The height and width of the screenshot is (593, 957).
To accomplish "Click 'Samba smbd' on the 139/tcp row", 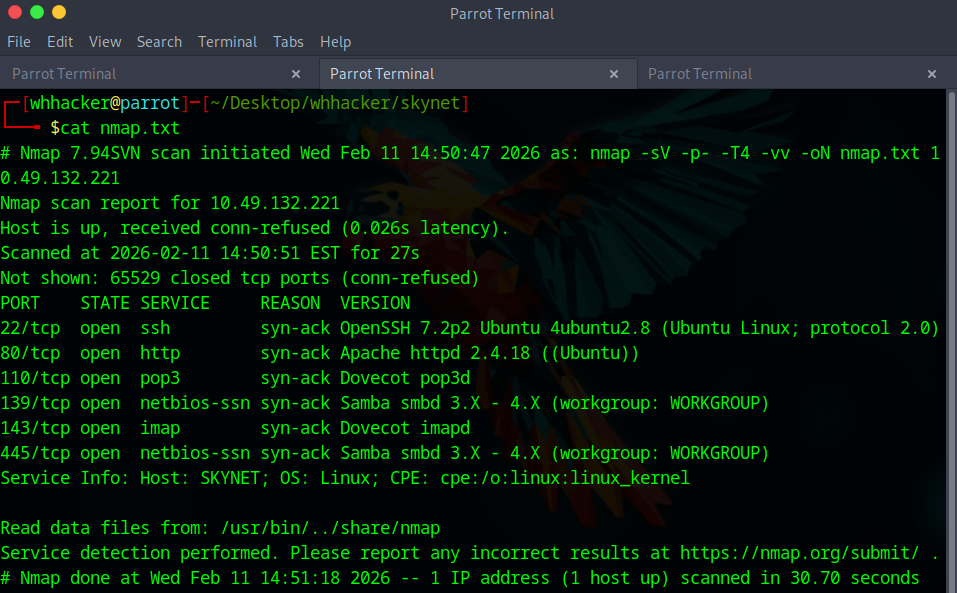I will click(x=390, y=403).
